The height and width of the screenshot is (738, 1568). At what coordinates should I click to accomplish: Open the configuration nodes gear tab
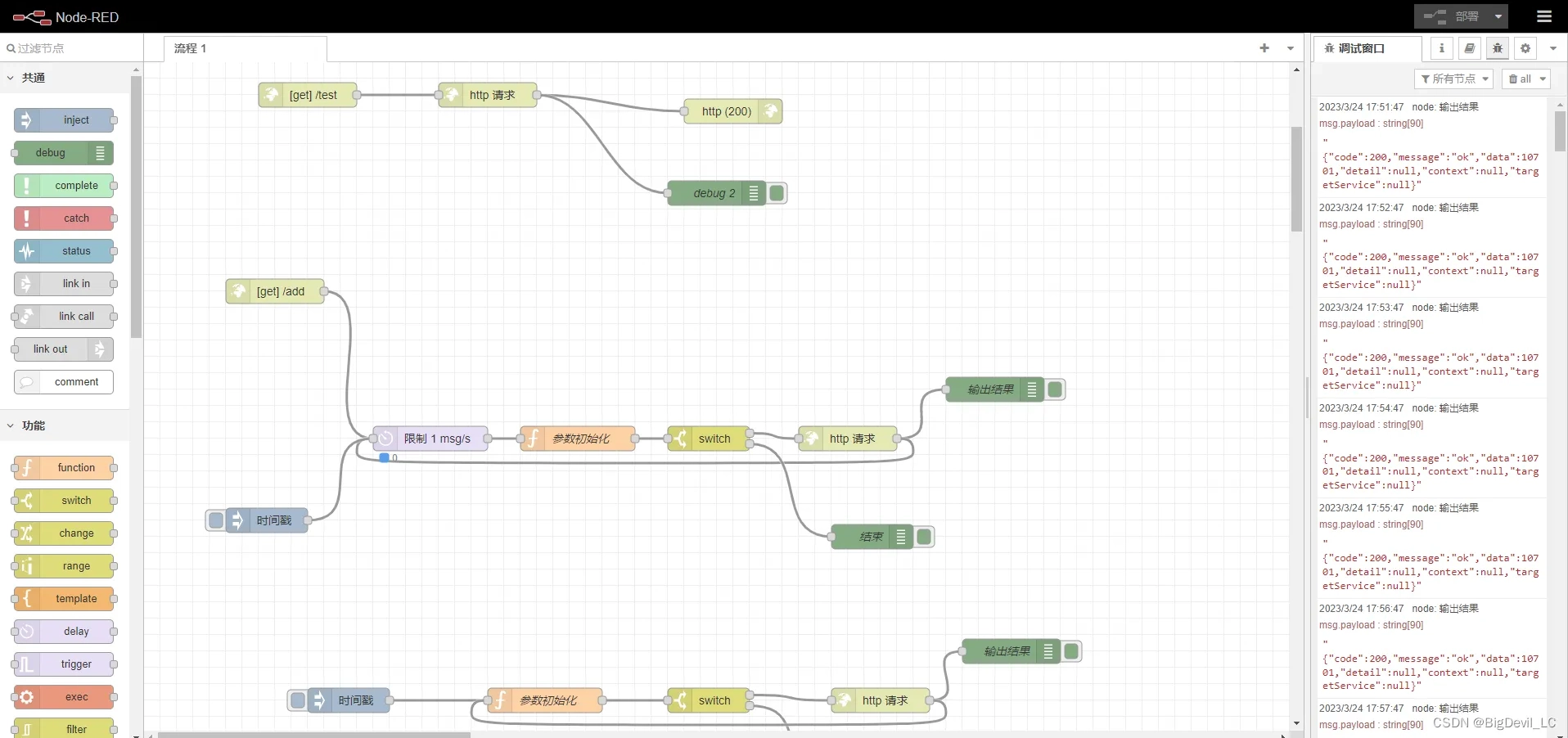click(1525, 48)
